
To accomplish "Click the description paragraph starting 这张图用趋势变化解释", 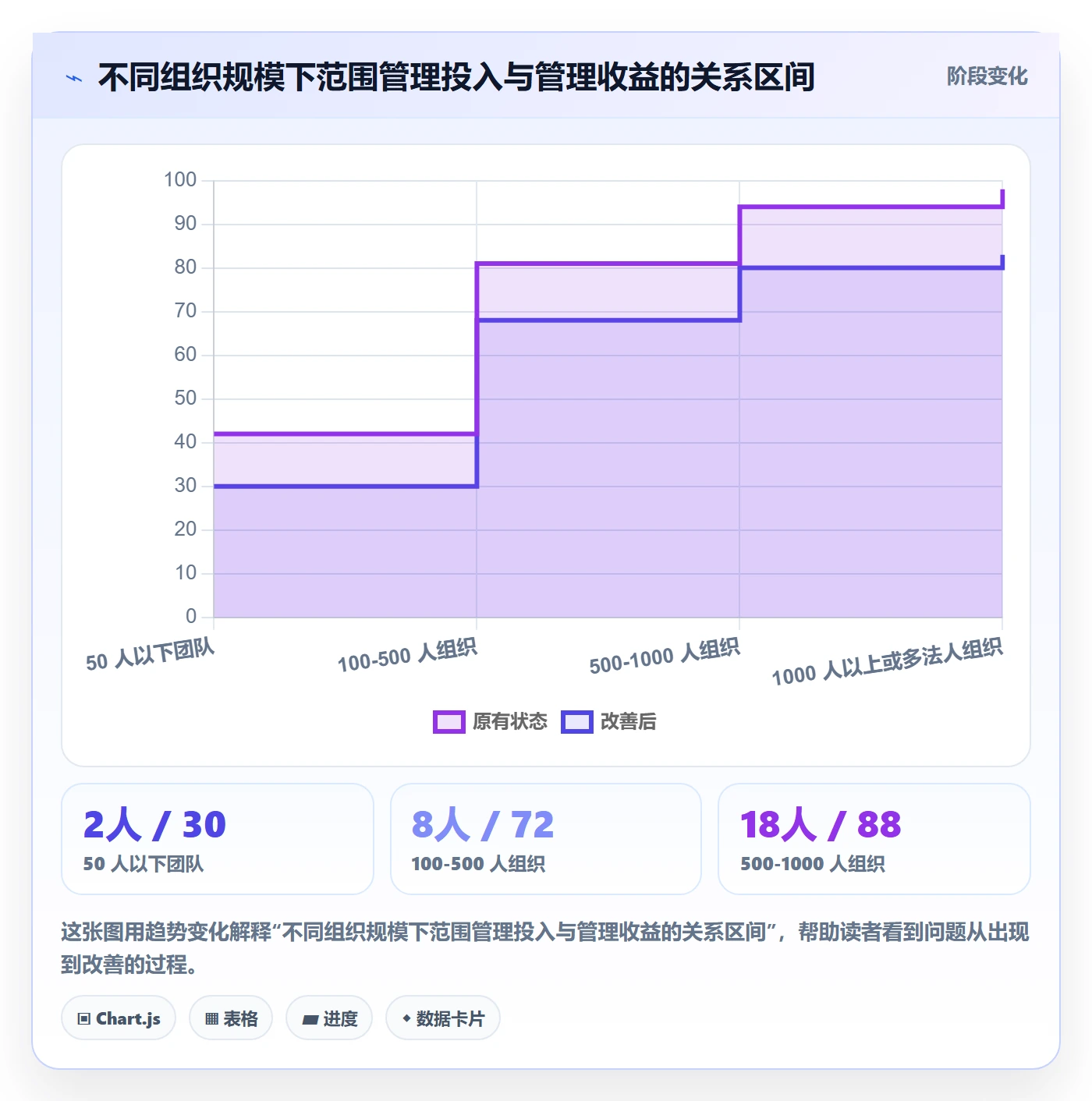I will click(x=545, y=947).
